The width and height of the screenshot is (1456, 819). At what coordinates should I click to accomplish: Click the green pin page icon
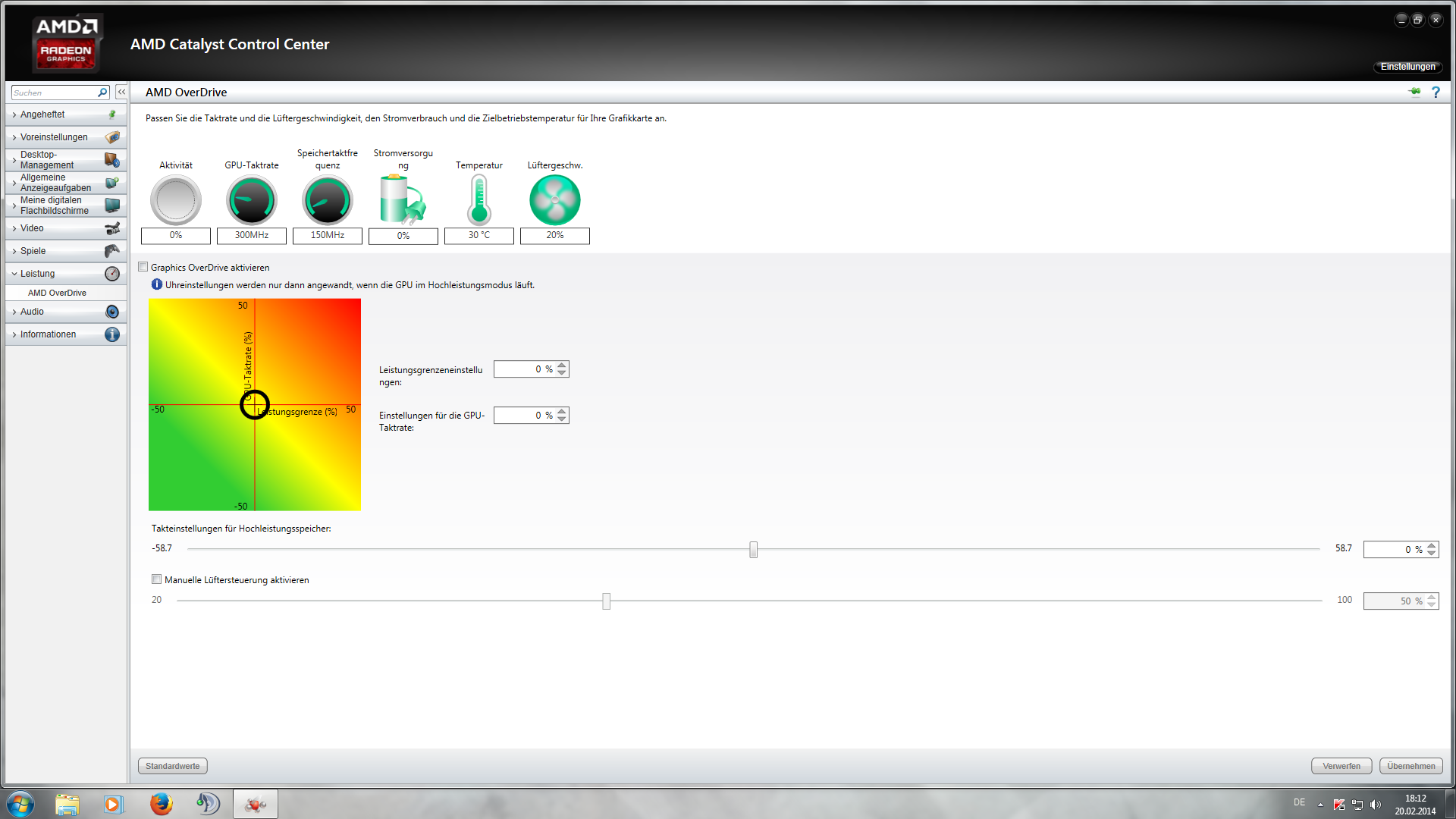(1414, 92)
